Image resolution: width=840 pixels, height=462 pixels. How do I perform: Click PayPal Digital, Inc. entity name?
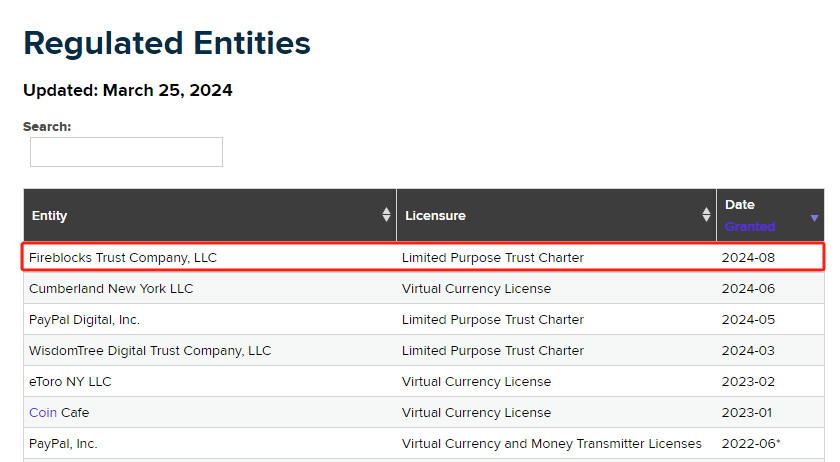coord(84,320)
